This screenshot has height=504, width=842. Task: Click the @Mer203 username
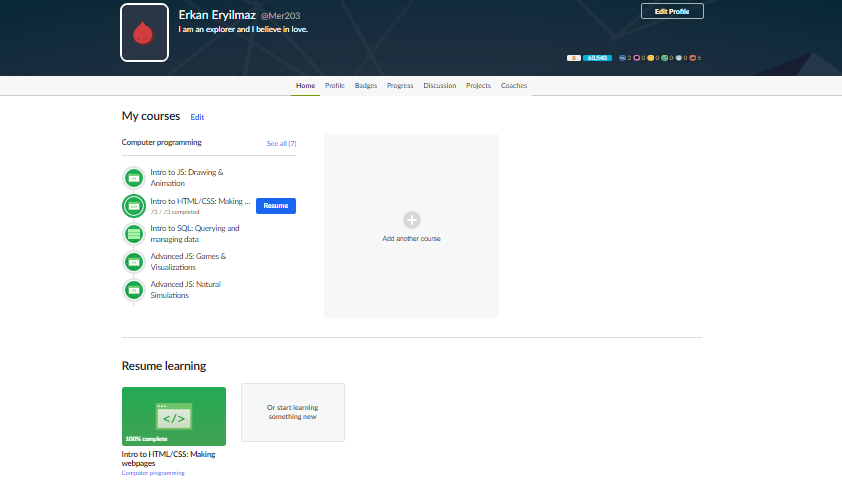pos(280,16)
